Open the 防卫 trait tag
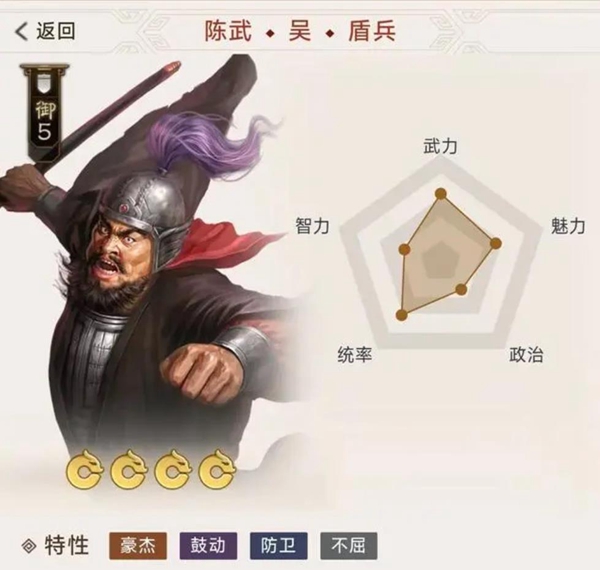Screen dimensions: 600x570 (279, 546)
